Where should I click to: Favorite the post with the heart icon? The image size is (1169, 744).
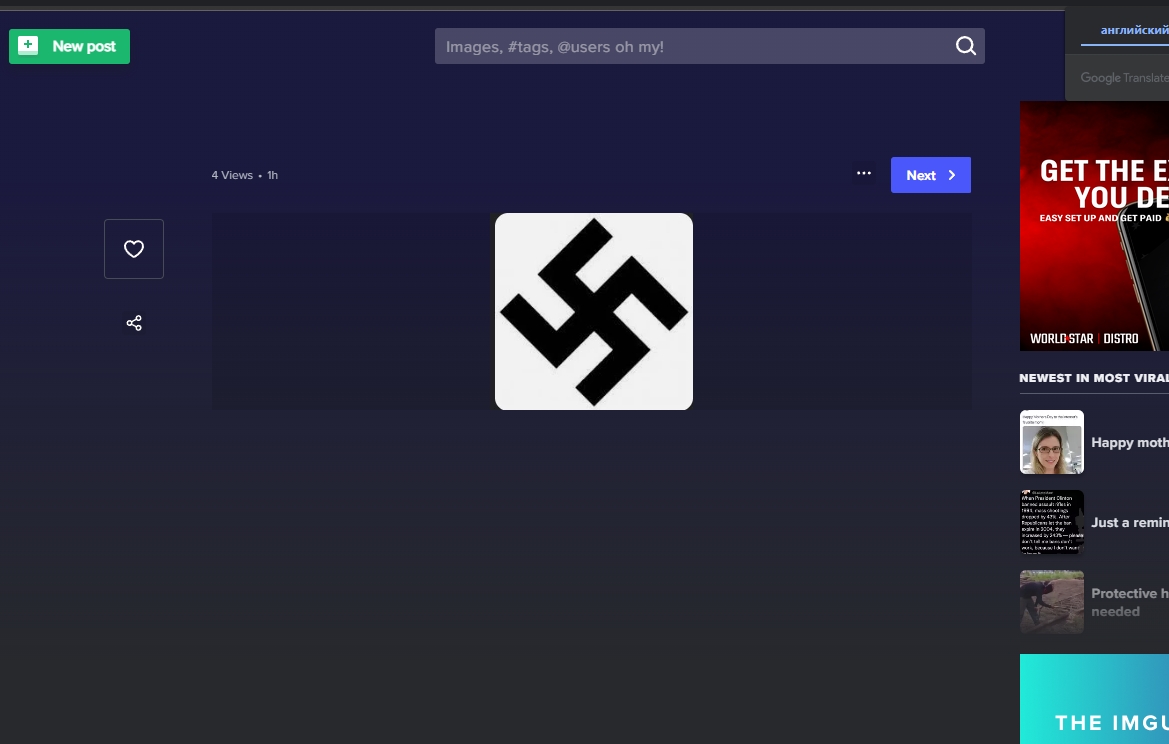click(134, 249)
